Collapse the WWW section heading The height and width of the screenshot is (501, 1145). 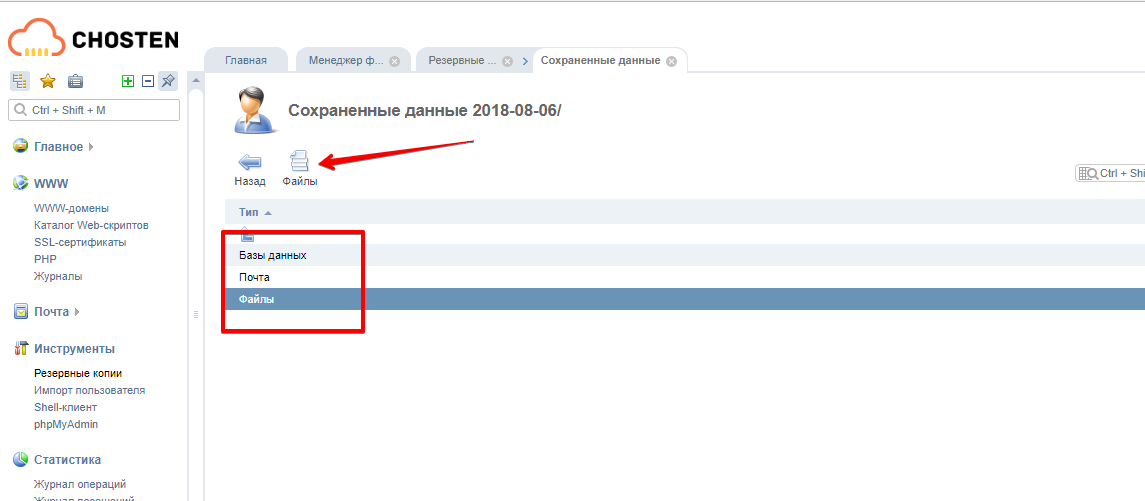(51, 183)
